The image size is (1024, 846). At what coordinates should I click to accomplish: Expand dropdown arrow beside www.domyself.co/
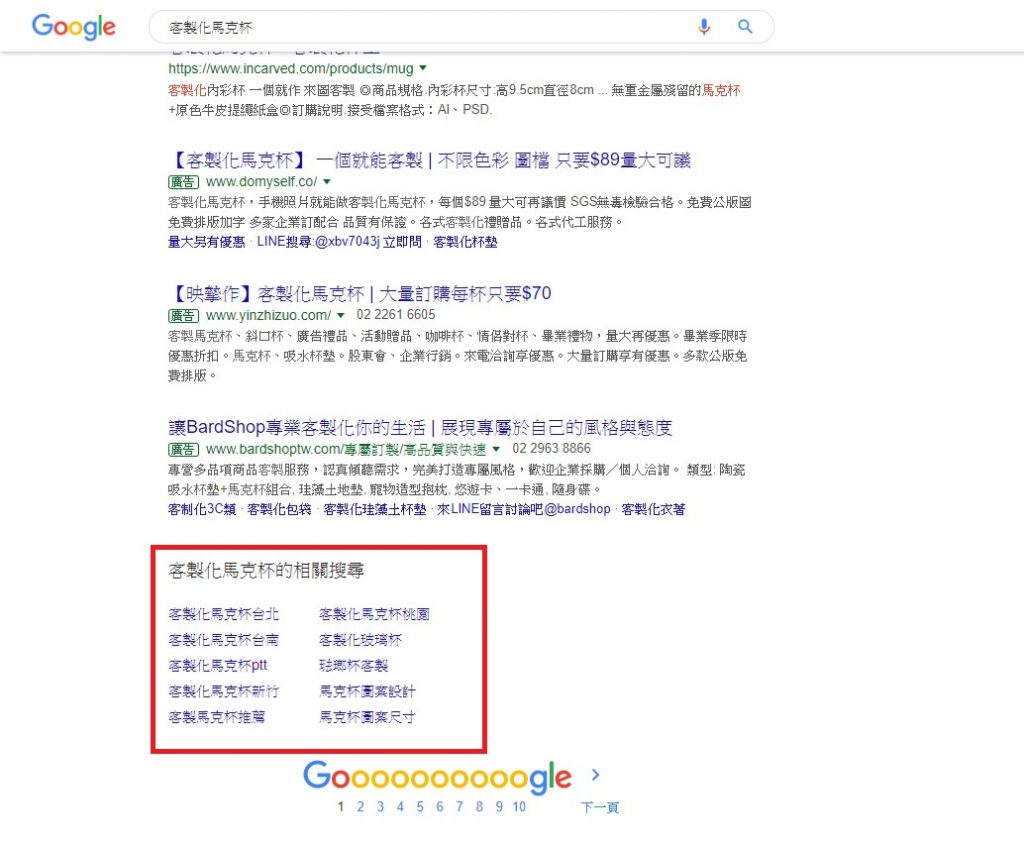pos(327,182)
